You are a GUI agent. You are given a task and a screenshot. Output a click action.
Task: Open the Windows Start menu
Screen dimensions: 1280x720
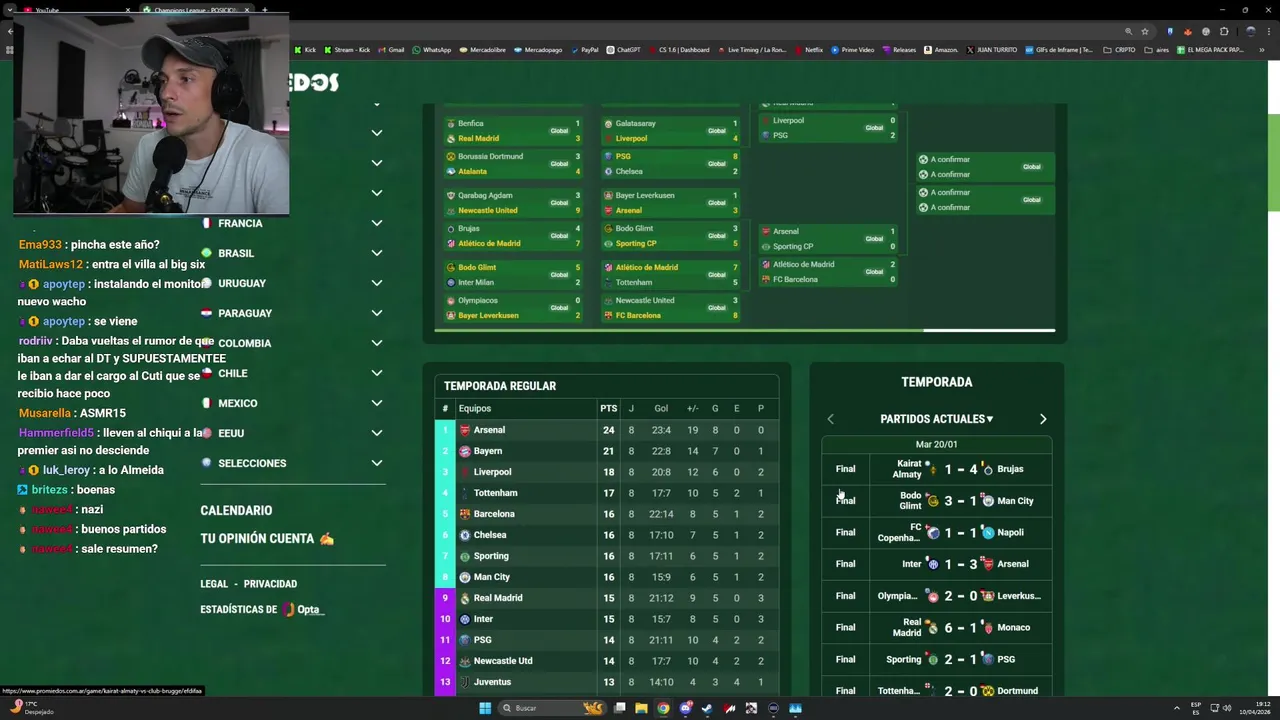pos(485,708)
